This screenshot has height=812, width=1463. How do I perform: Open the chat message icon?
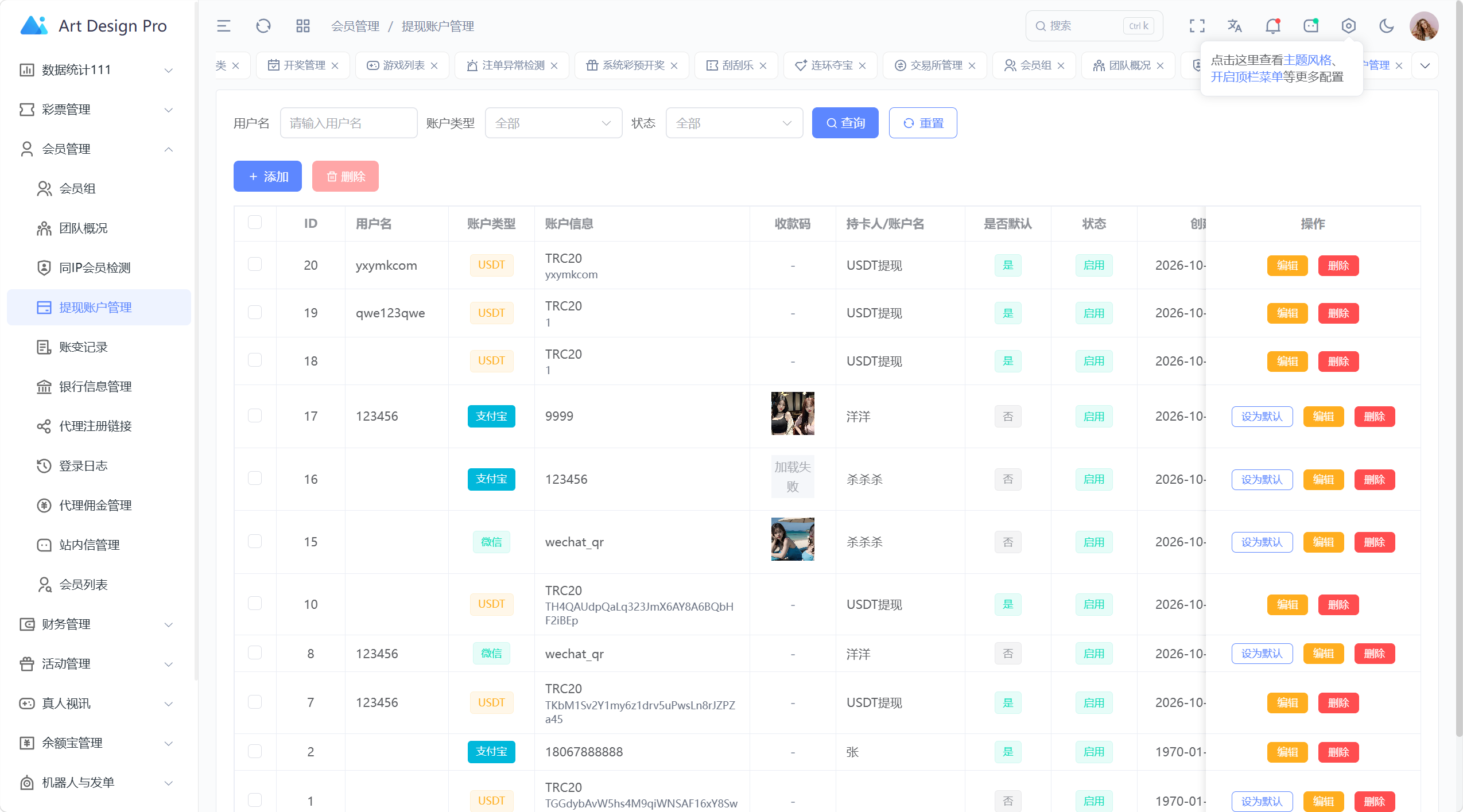1311,26
